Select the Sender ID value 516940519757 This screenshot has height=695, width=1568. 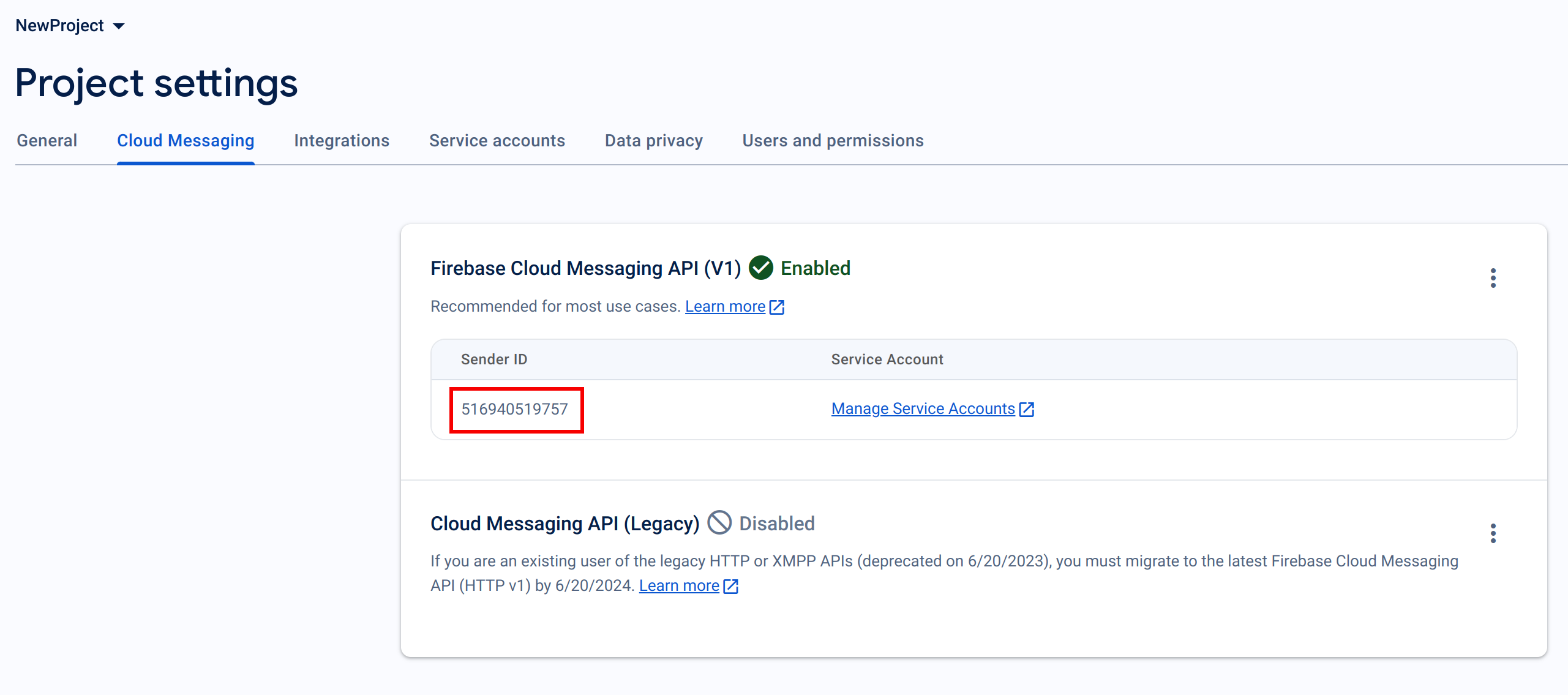(515, 409)
